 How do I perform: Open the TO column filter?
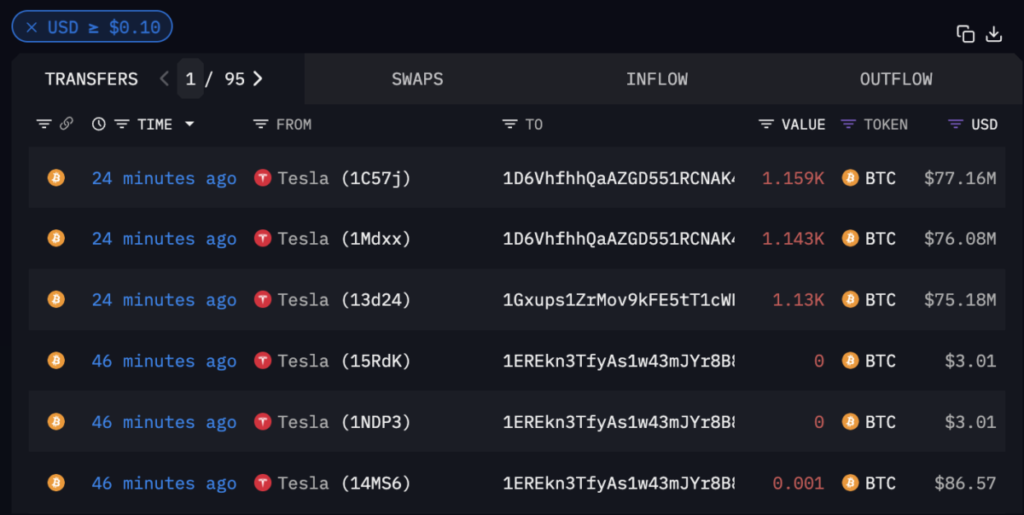[x=510, y=124]
